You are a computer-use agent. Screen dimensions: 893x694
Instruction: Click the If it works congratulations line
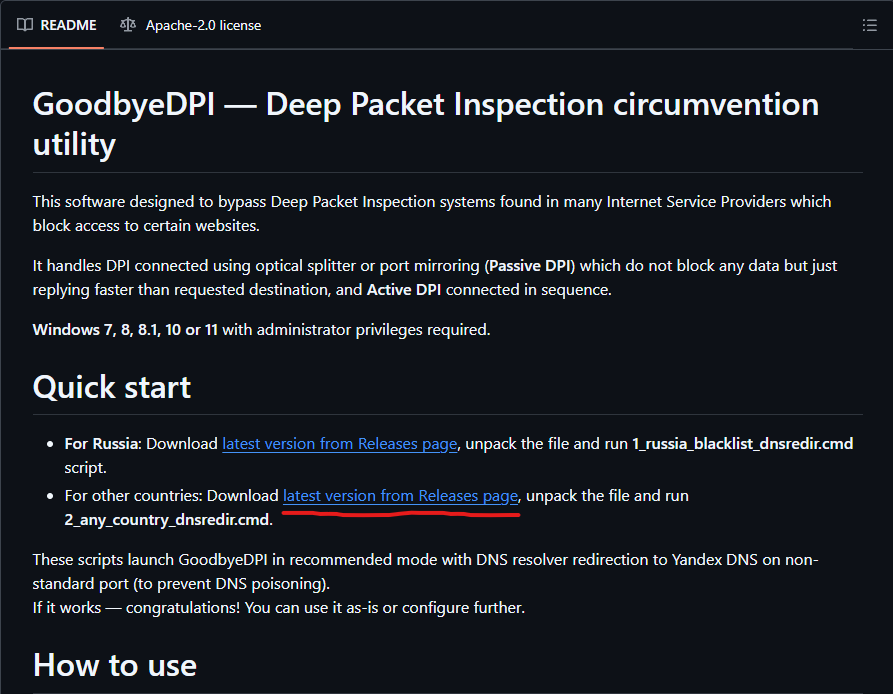coord(278,607)
